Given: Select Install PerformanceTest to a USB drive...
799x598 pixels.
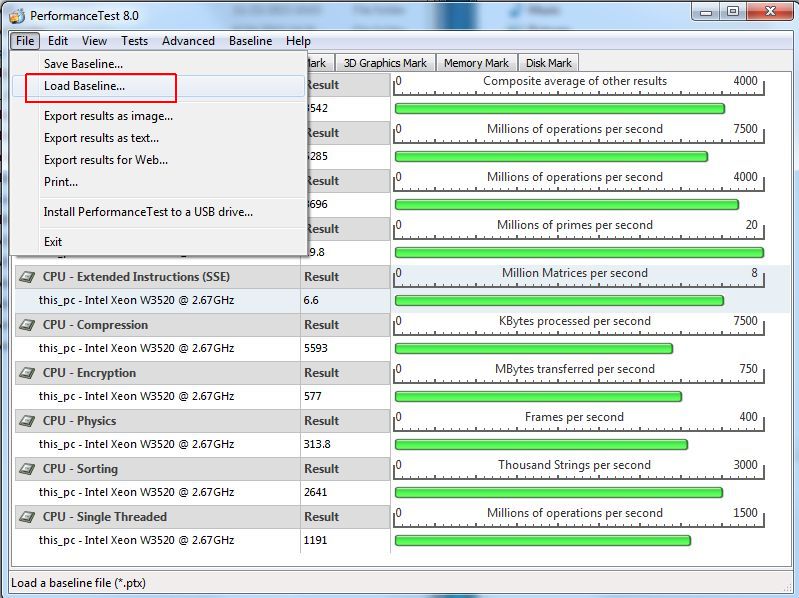Looking at the screenshot, I should [x=159, y=212].
